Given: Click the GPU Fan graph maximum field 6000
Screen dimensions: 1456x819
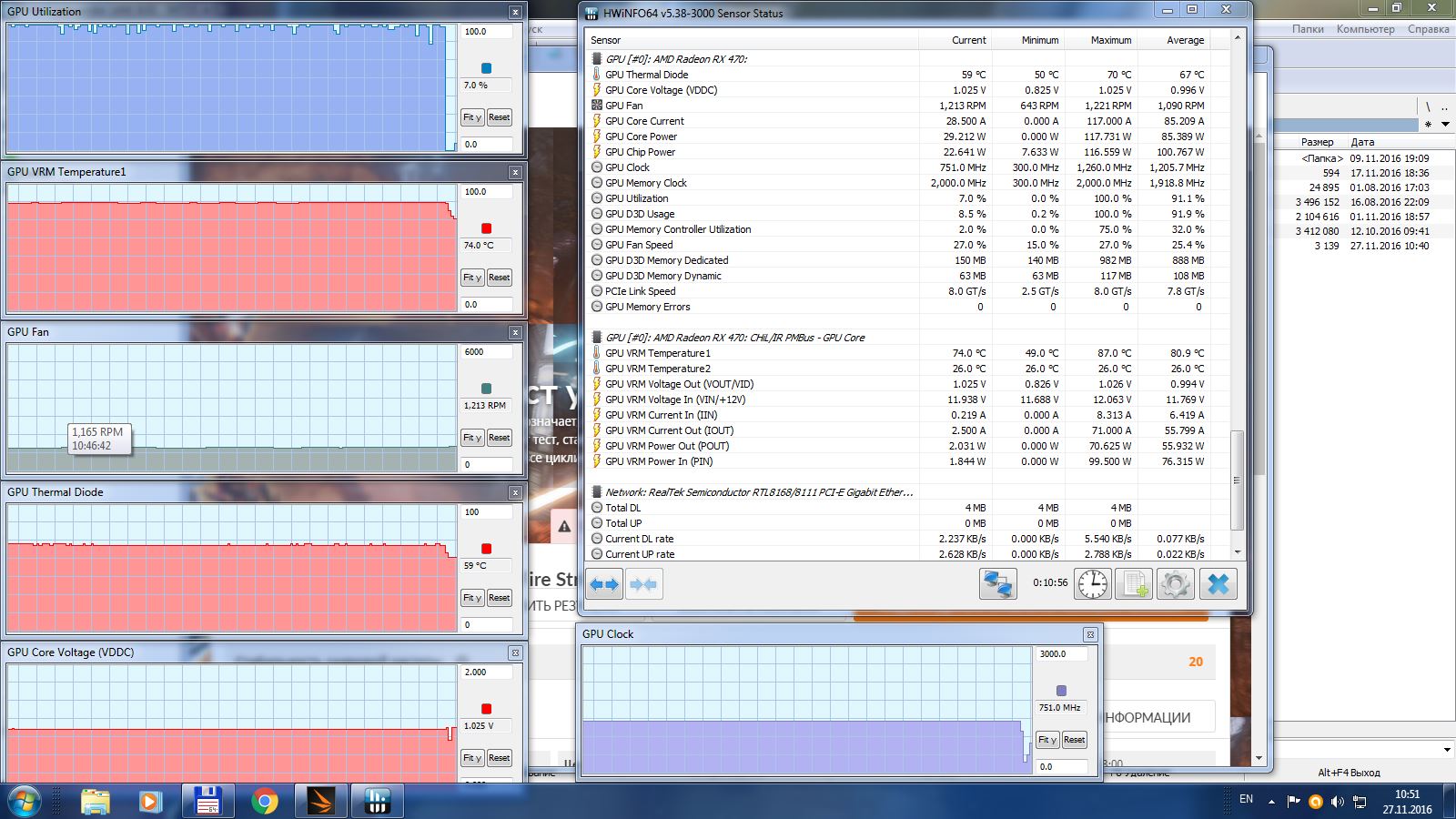Looking at the screenshot, I should [x=486, y=352].
